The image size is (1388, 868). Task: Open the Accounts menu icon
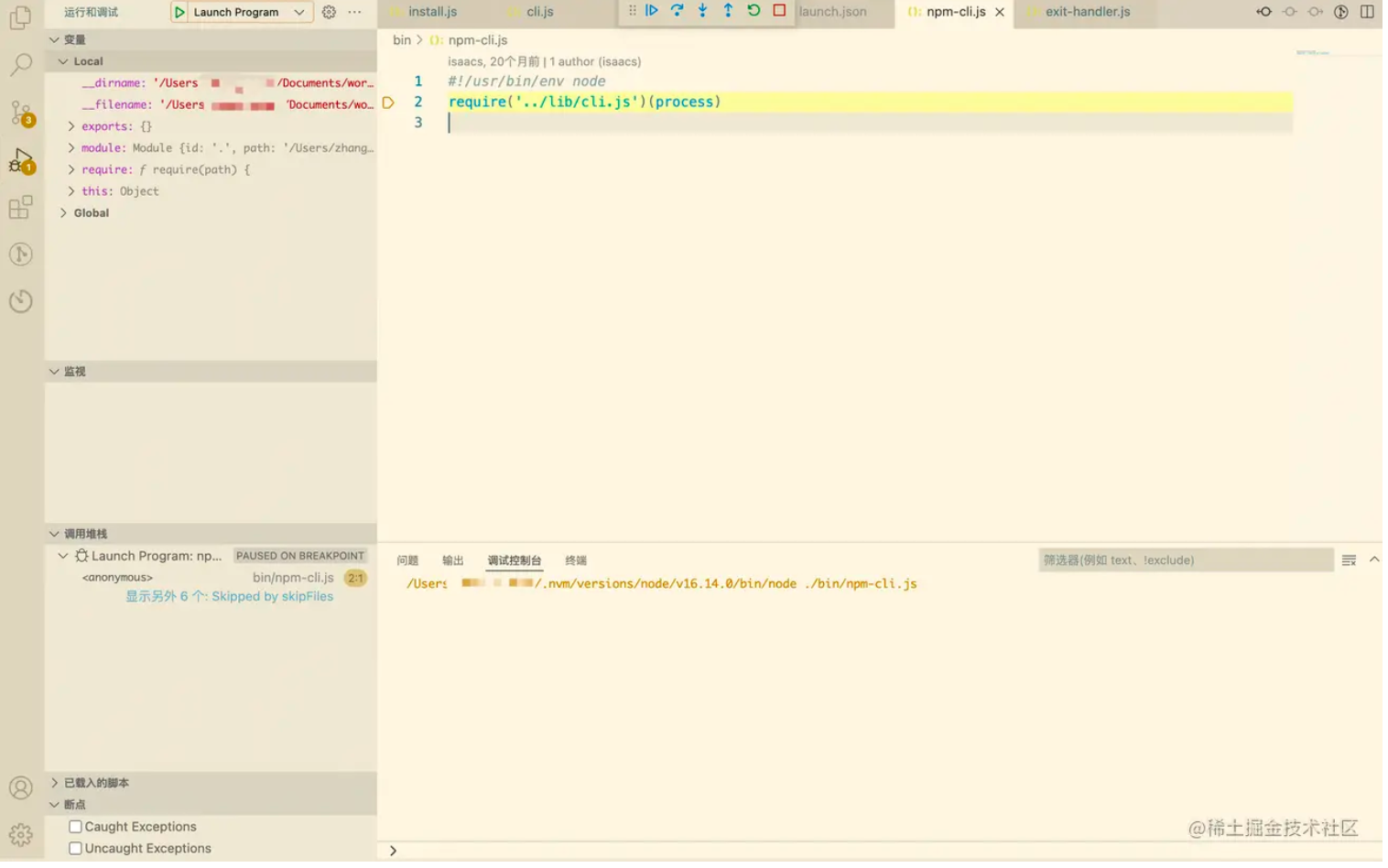(20, 787)
